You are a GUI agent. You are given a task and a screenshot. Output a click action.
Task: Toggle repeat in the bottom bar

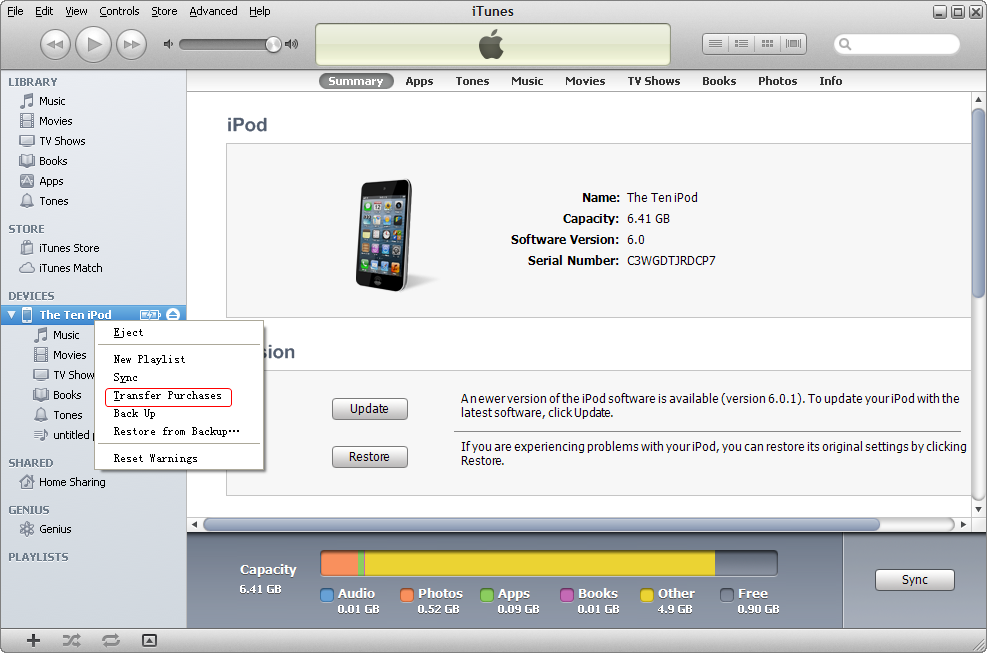point(111,640)
